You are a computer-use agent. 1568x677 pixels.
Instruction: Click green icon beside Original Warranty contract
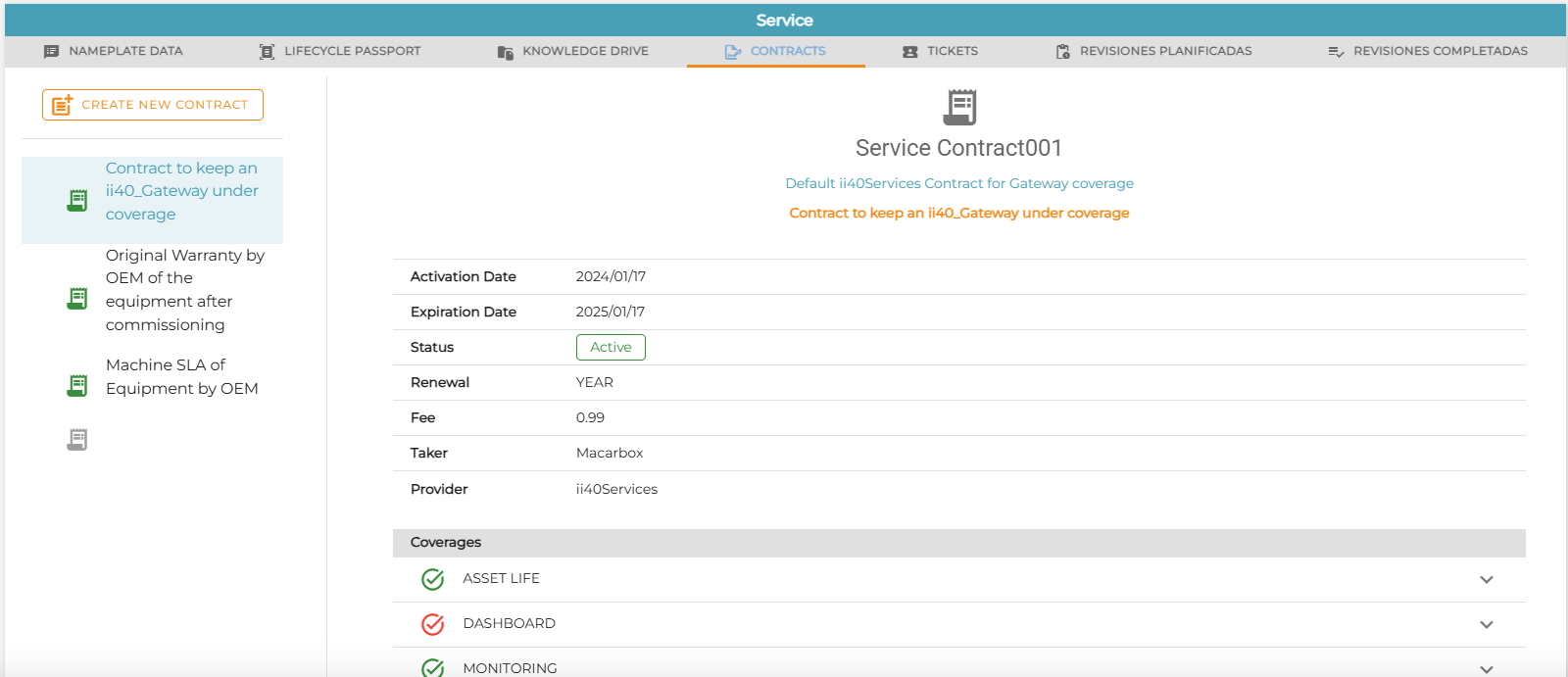pyautogui.click(x=77, y=298)
